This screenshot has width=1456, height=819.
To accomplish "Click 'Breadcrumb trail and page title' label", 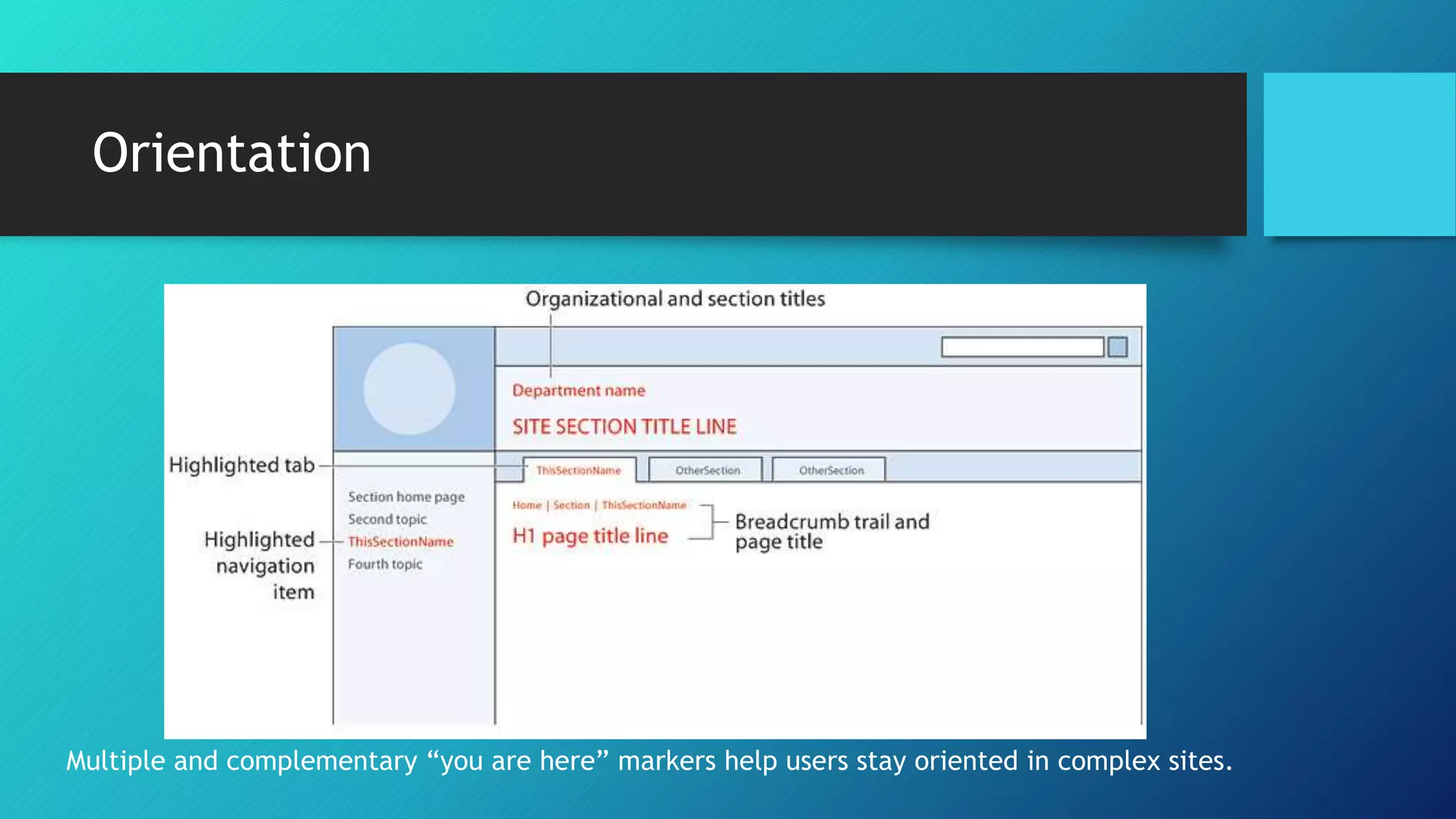I will [x=832, y=532].
